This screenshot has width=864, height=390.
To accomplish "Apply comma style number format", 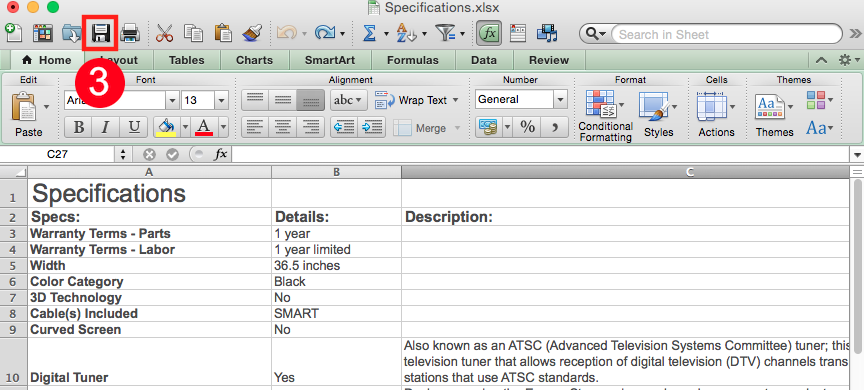I will click(x=555, y=128).
